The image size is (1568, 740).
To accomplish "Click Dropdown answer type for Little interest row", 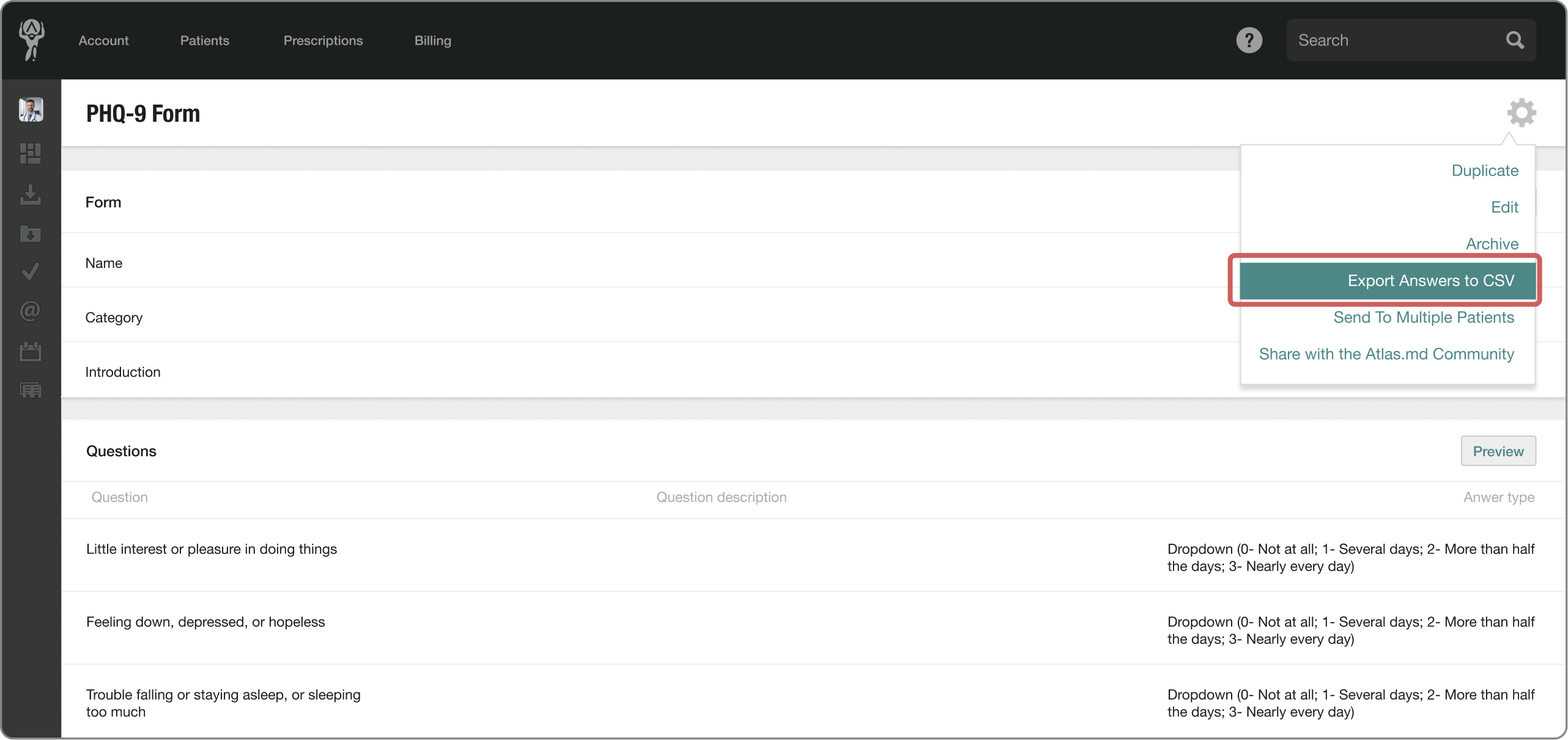I will [x=1351, y=558].
